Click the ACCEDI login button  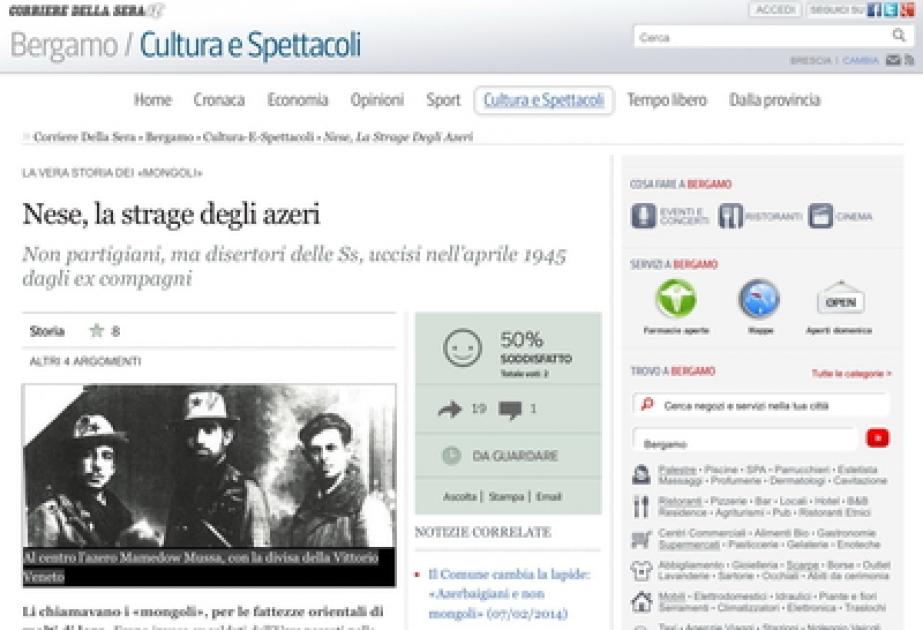(x=775, y=10)
